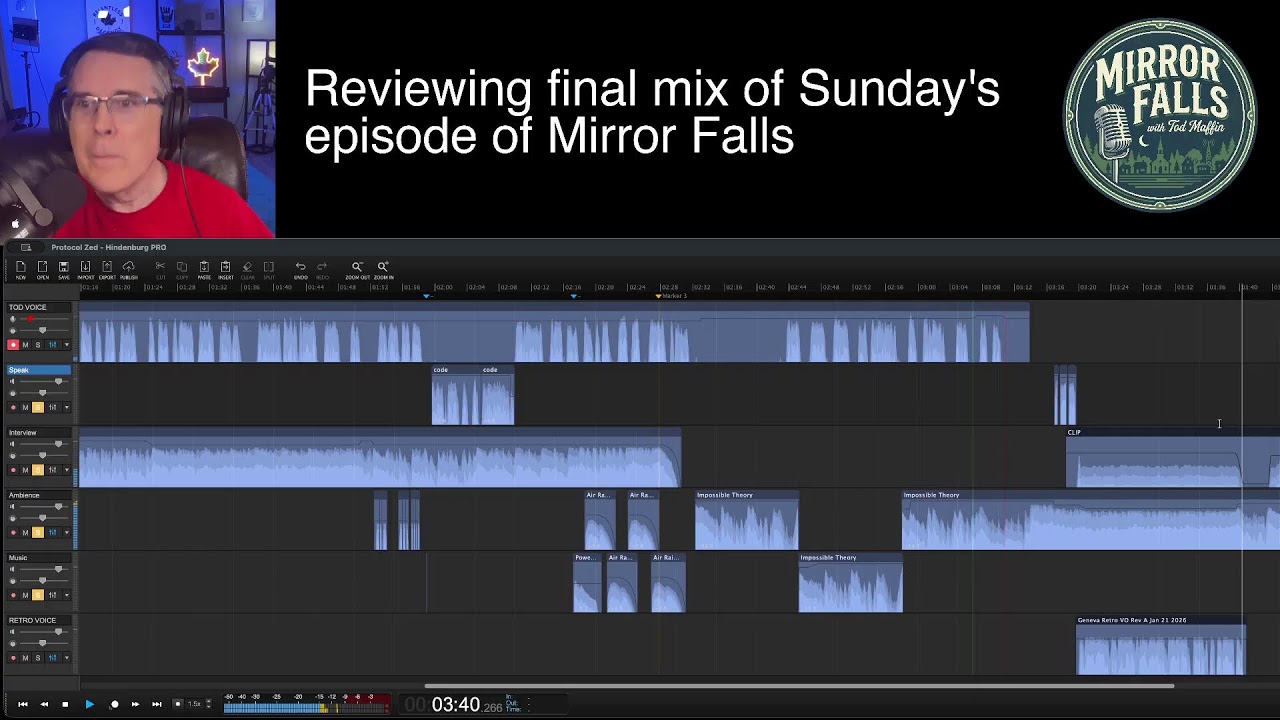1280x720 pixels.
Task: Click the Redo arrow icon
Action: (x=322, y=267)
